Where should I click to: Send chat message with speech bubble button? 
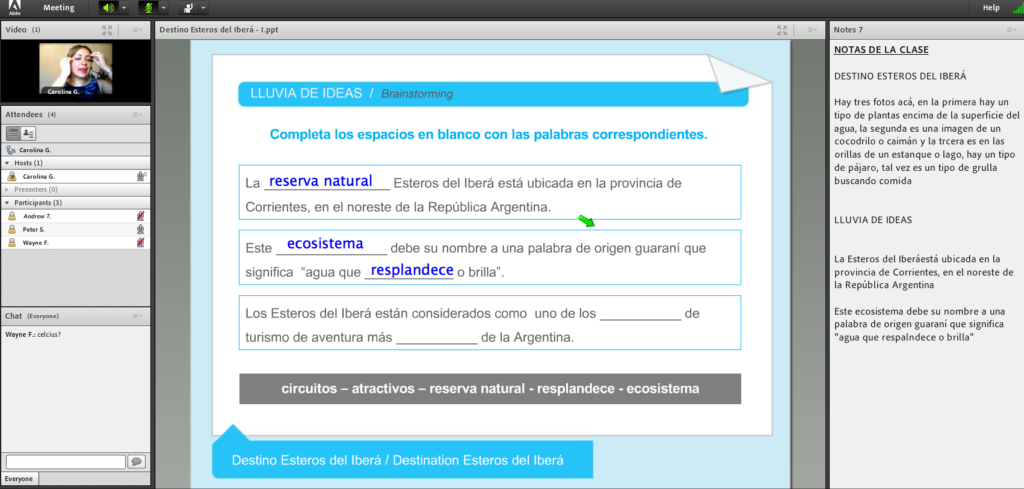click(x=136, y=461)
